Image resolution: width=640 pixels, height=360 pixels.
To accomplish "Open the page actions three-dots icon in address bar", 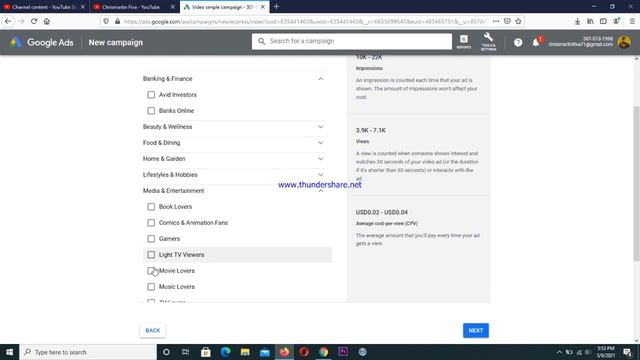I will point(496,21).
